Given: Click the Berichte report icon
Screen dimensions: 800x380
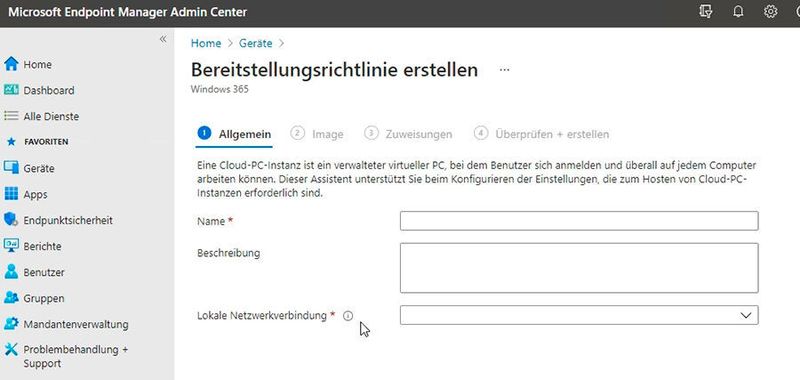Looking at the screenshot, I should coord(11,246).
